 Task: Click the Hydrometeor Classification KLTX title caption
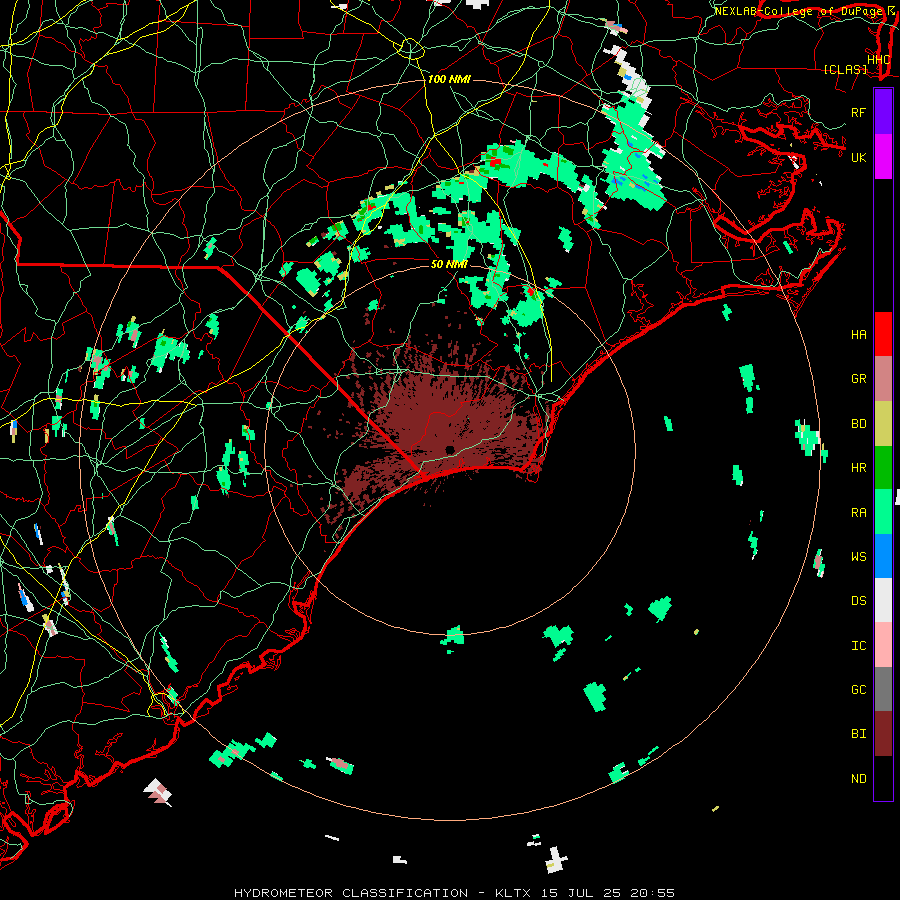(454, 893)
